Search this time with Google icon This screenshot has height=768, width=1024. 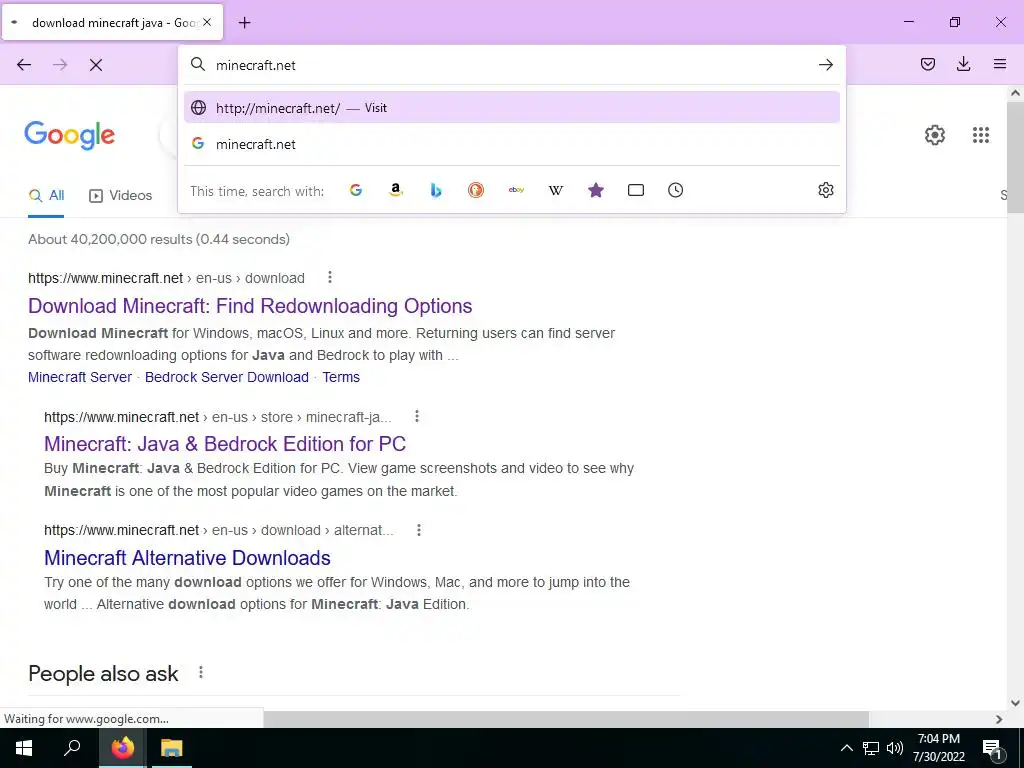[356, 190]
